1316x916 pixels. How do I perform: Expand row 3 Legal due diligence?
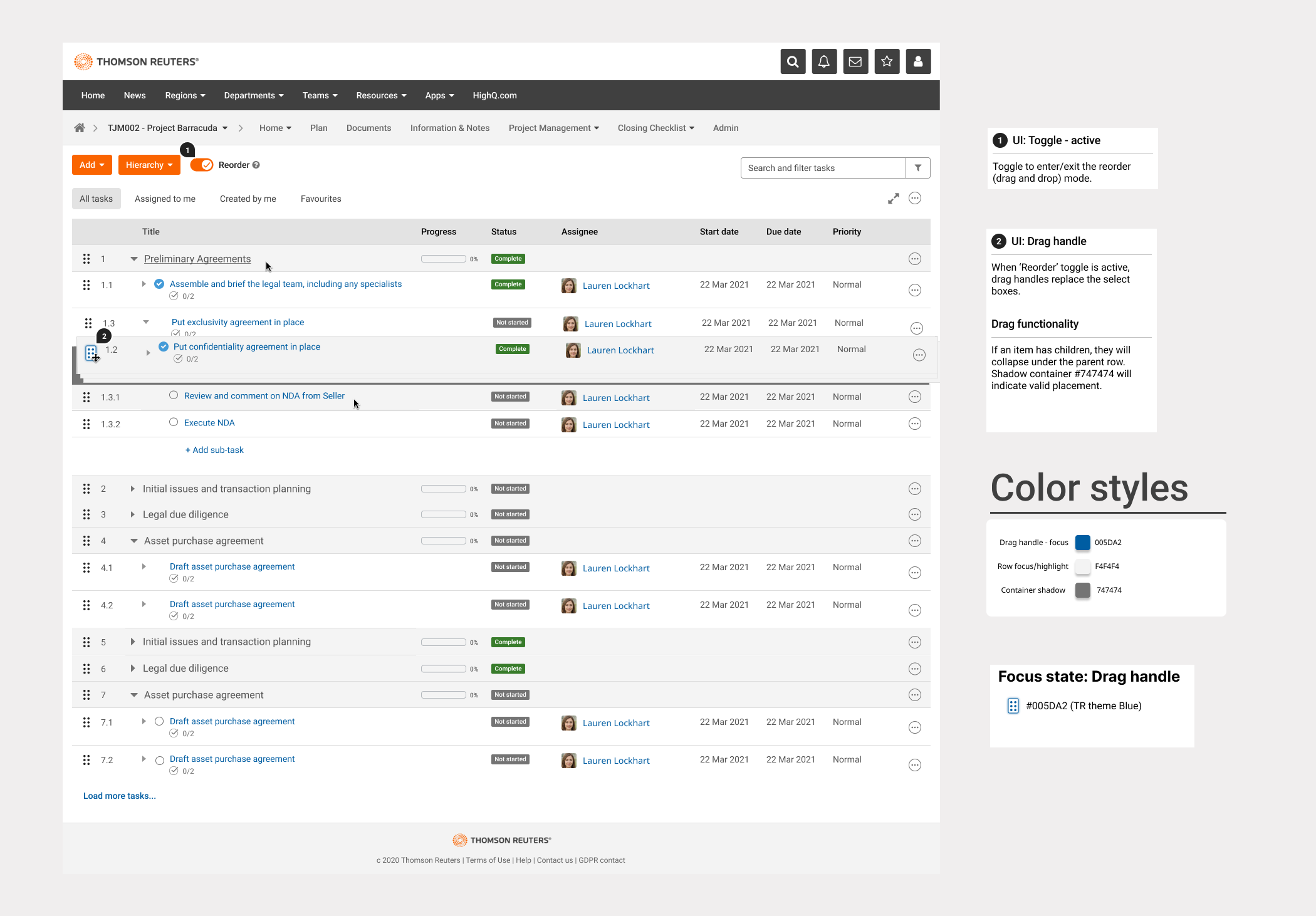point(132,514)
